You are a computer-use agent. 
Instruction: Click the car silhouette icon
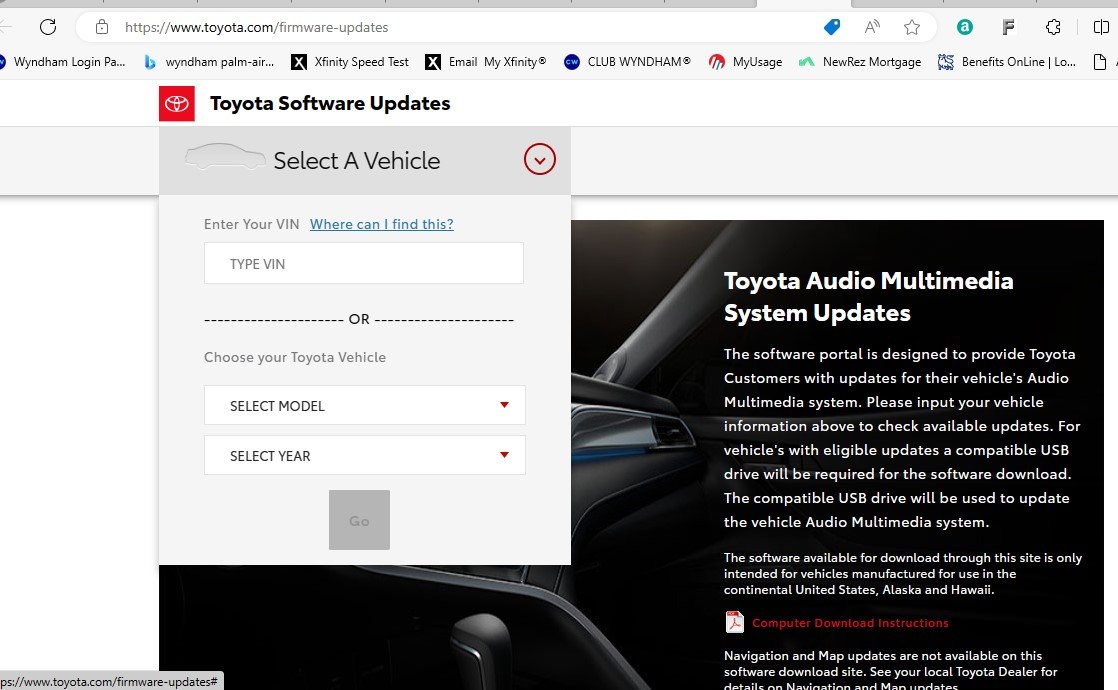click(225, 157)
